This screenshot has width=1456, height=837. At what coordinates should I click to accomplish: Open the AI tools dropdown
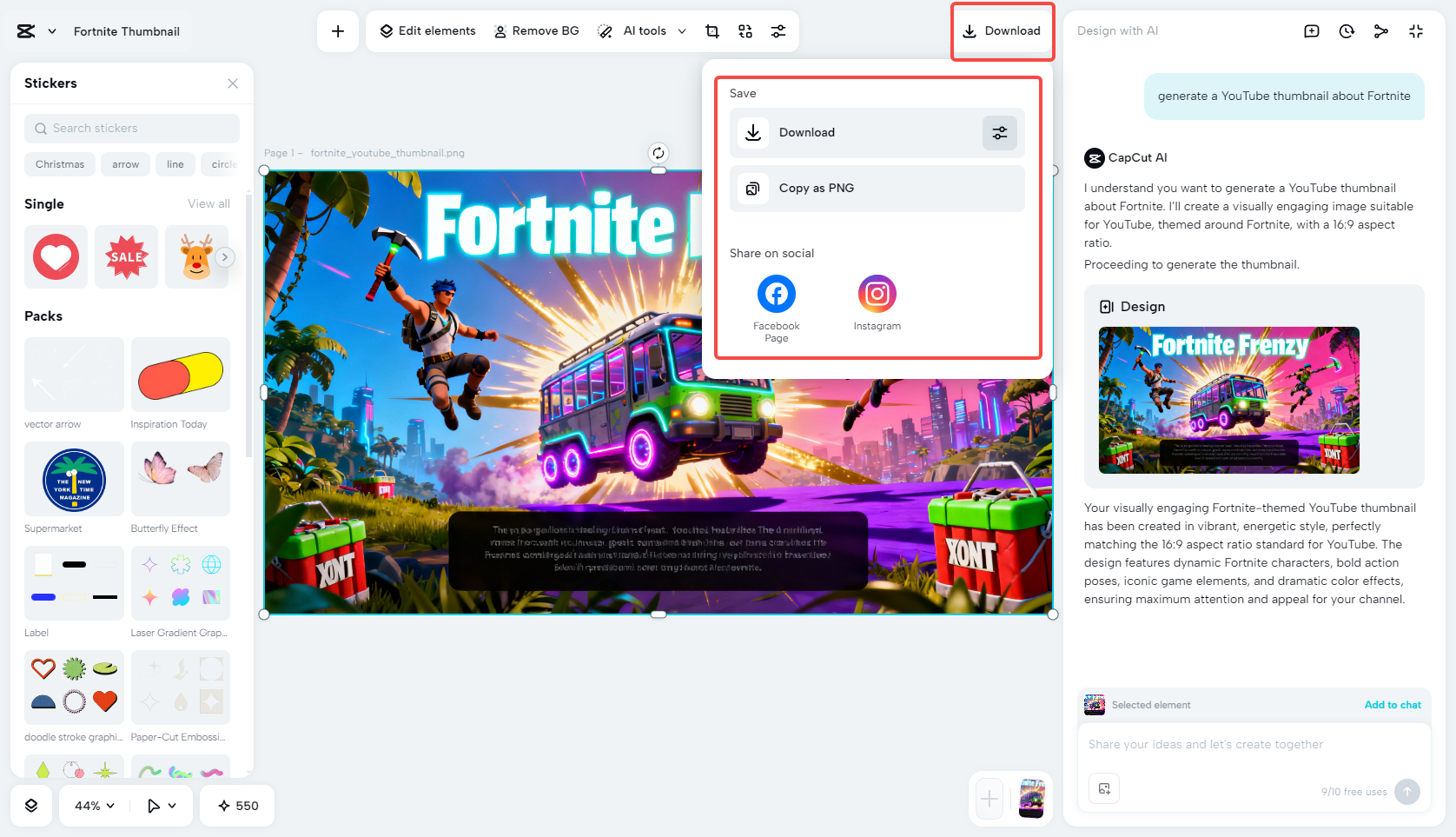pyautogui.click(x=645, y=30)
